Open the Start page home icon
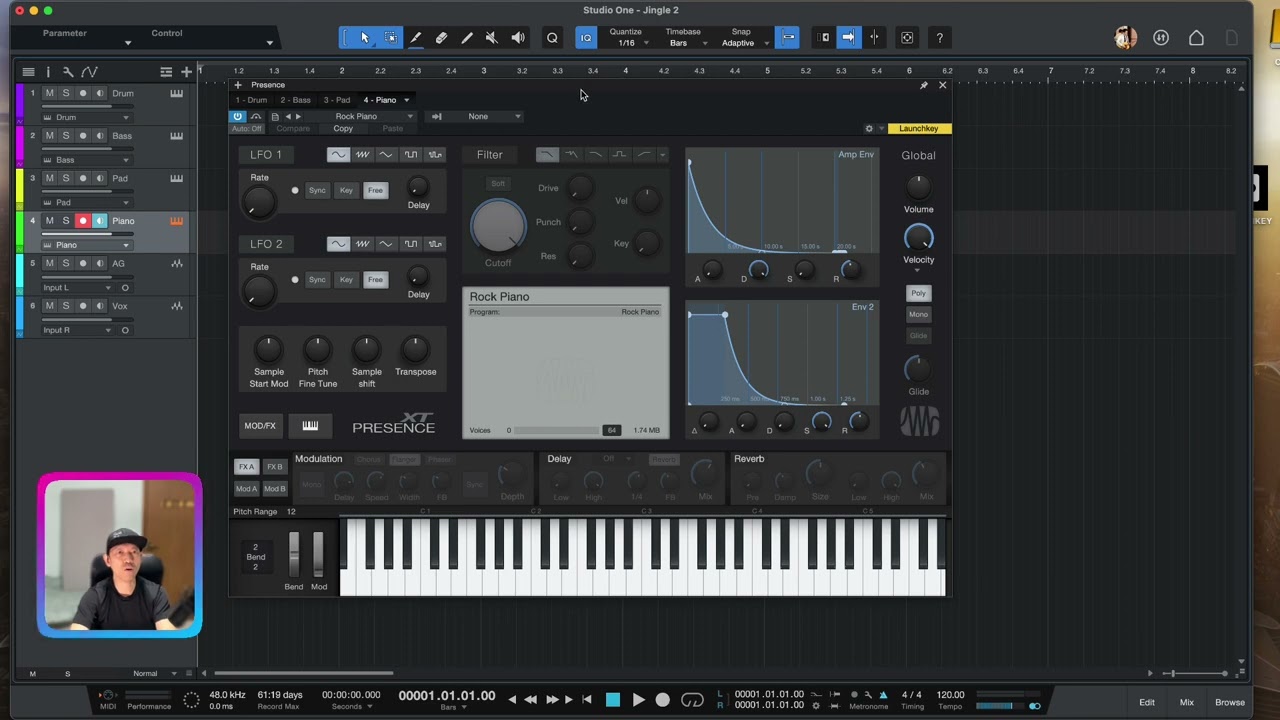Image resolution: width=1280 pixels, height=720 pixels. tap(1196, 38)
